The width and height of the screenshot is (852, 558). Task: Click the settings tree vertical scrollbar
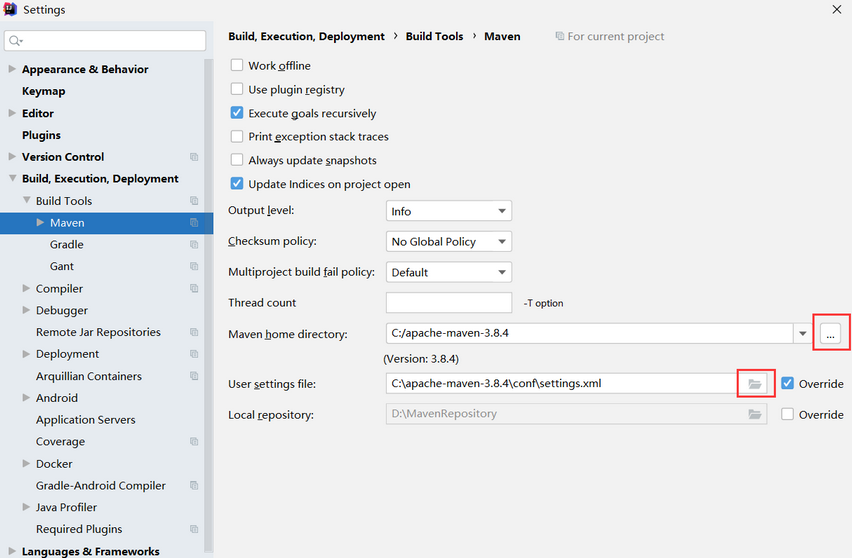[x=208, y=304]
